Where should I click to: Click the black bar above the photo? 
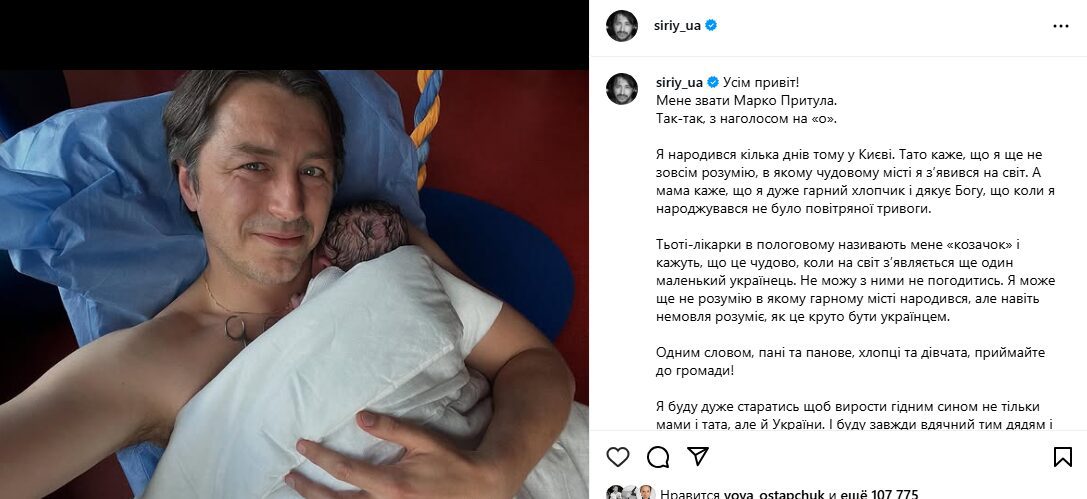(294, 35)
